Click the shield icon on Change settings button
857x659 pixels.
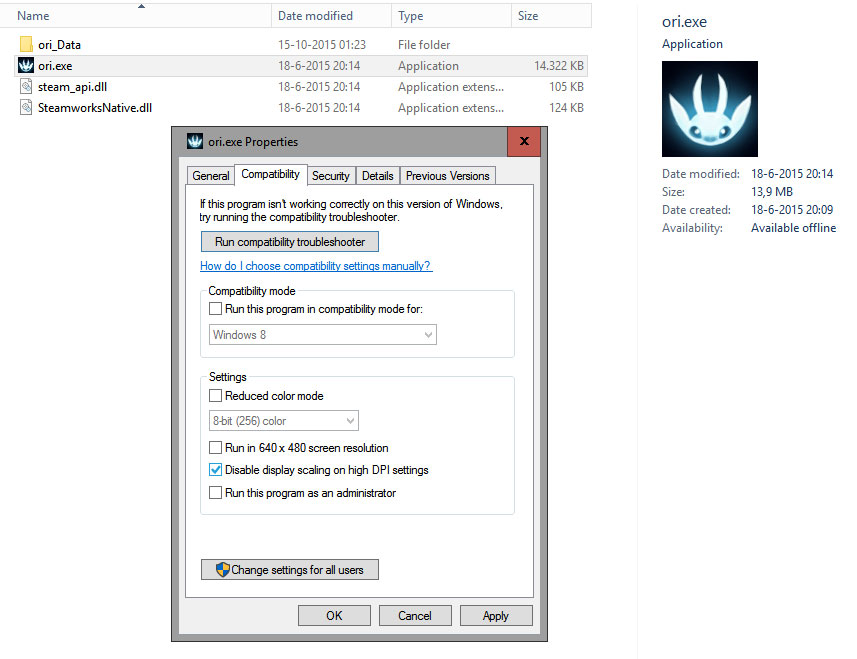[x=222, y=569]
